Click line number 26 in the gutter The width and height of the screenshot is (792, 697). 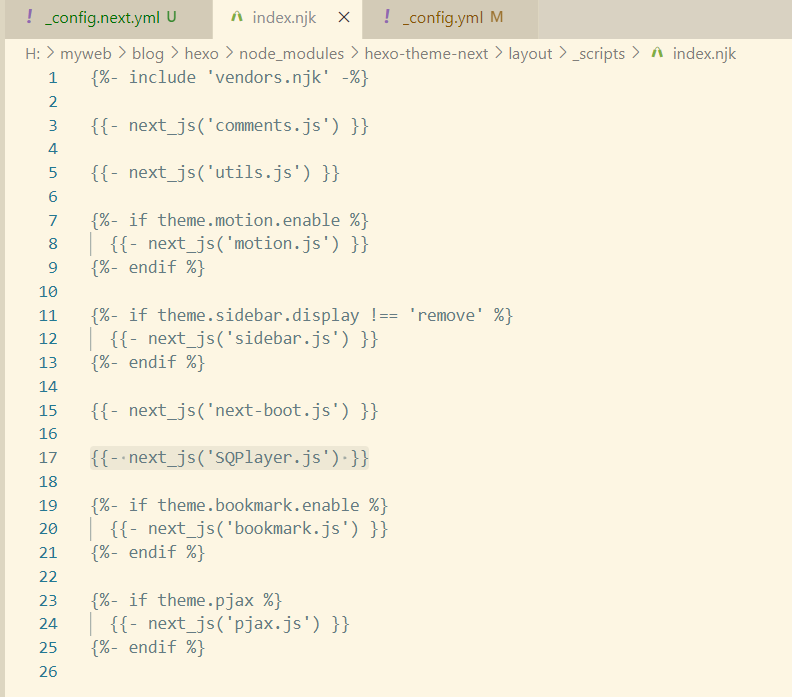(x=48, y=672)
